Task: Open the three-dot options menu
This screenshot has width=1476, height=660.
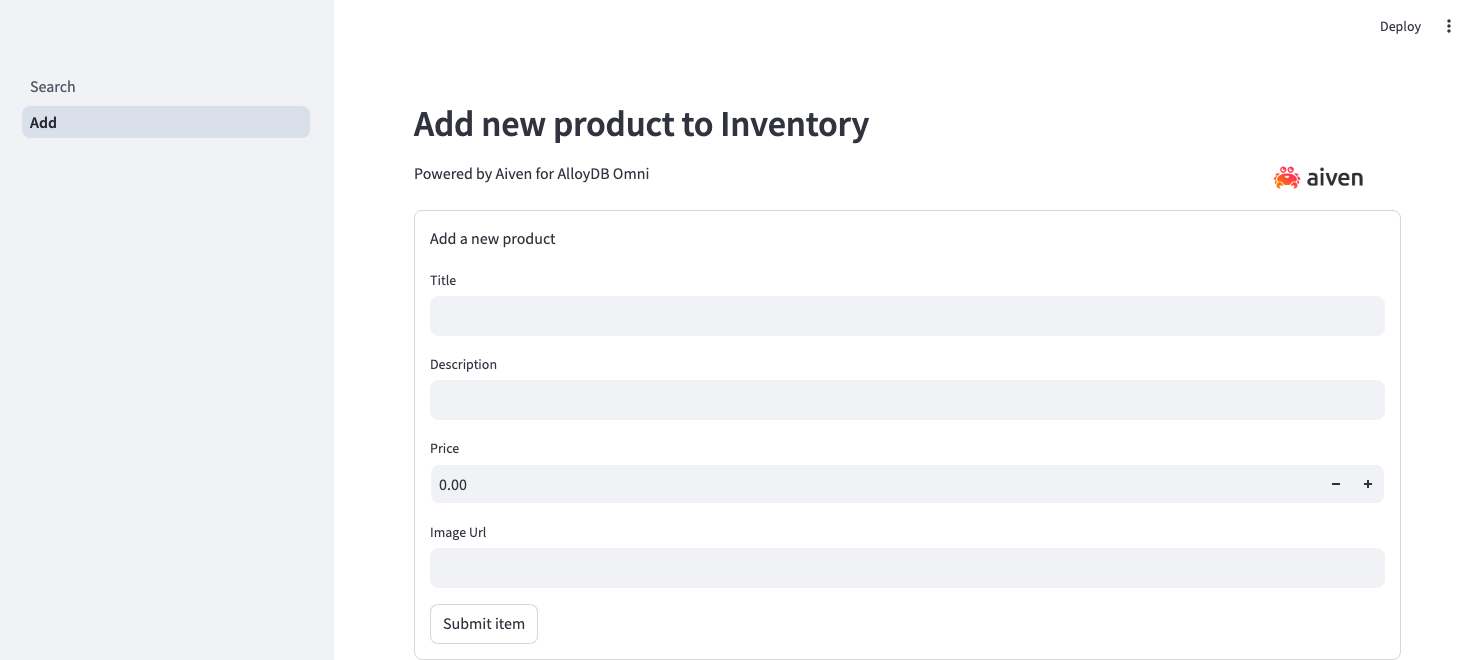Action: point(1448,26)
